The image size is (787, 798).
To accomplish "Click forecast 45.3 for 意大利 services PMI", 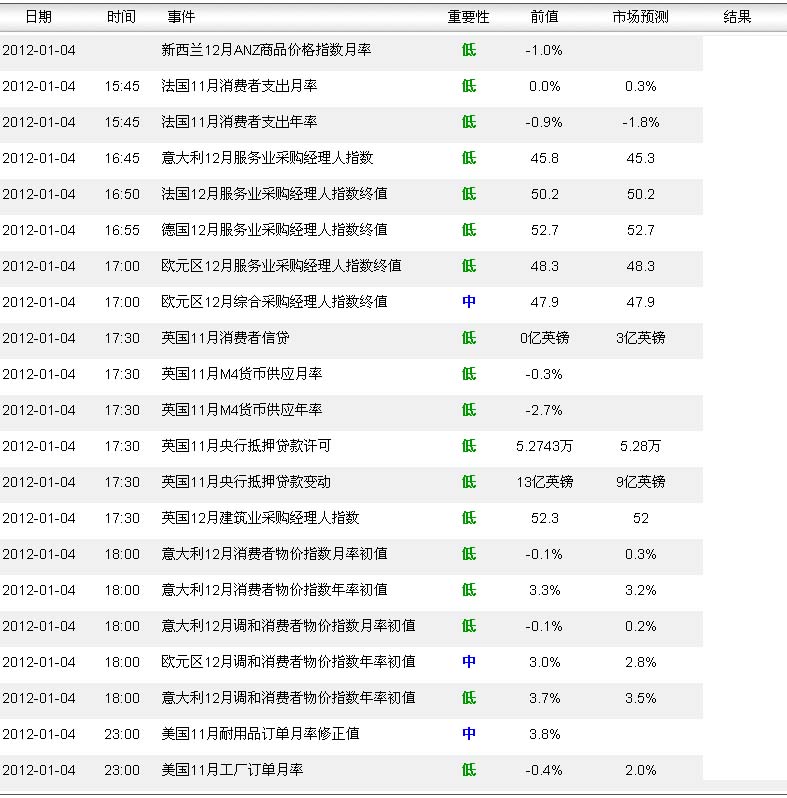I will point(640,158).
